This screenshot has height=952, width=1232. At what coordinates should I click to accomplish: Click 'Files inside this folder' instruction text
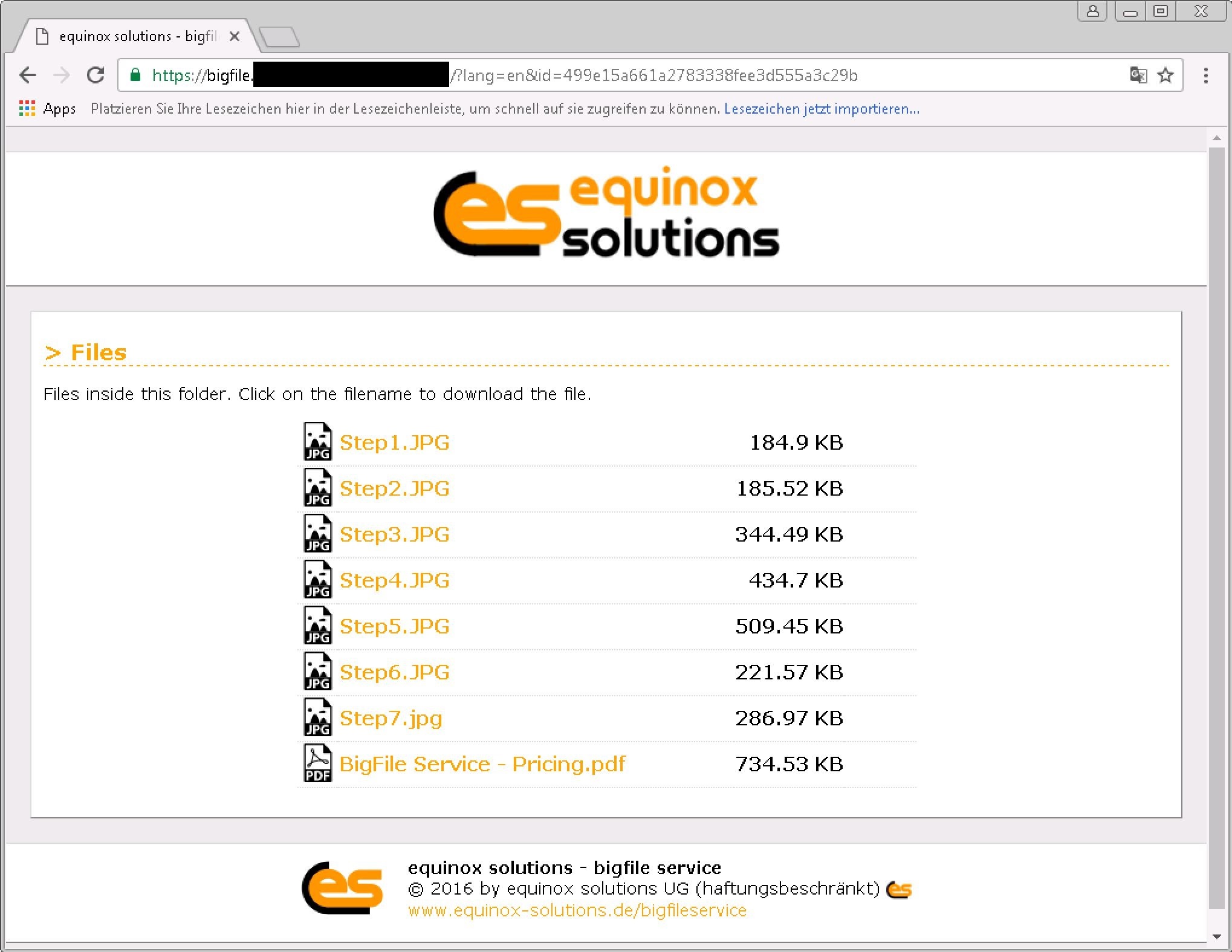pyautogui.click(x=317, y=394)
